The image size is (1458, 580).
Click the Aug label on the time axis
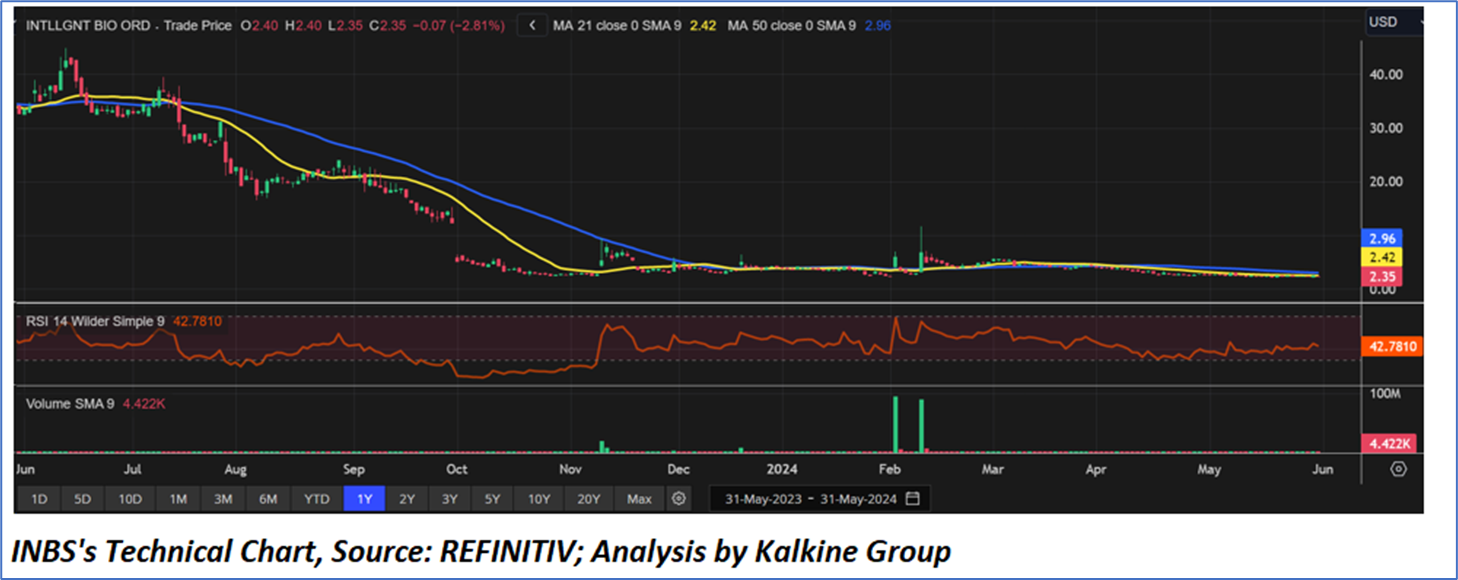click(235, 468)
